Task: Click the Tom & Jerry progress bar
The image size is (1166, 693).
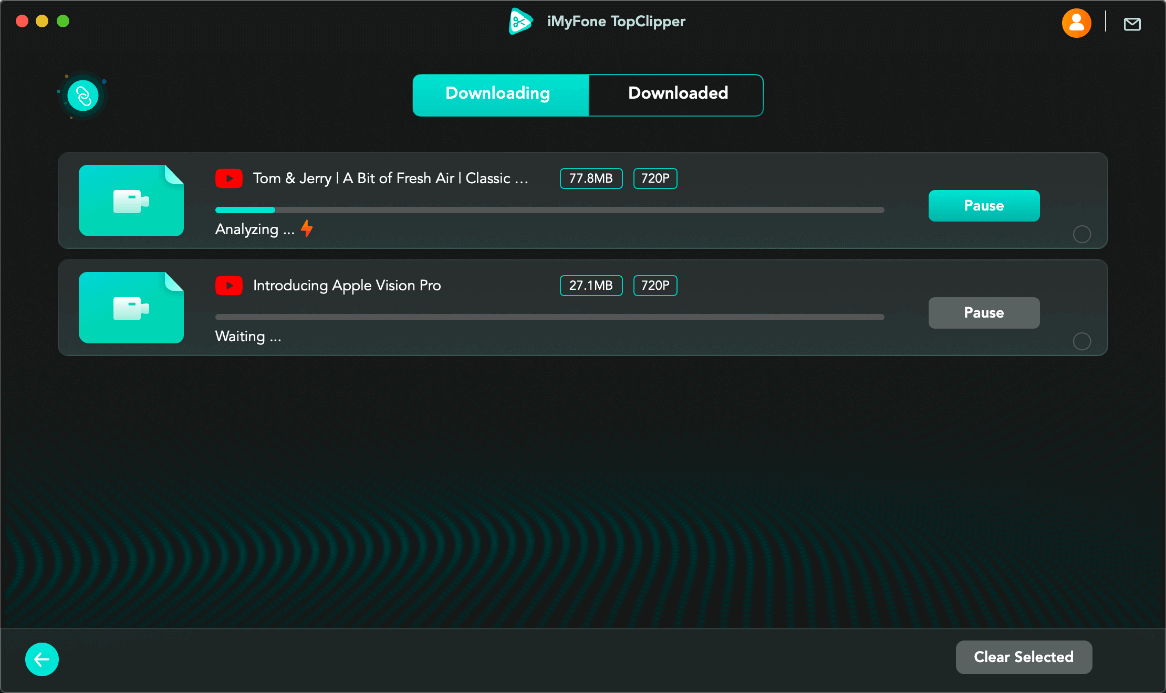Action: point(549,210)
